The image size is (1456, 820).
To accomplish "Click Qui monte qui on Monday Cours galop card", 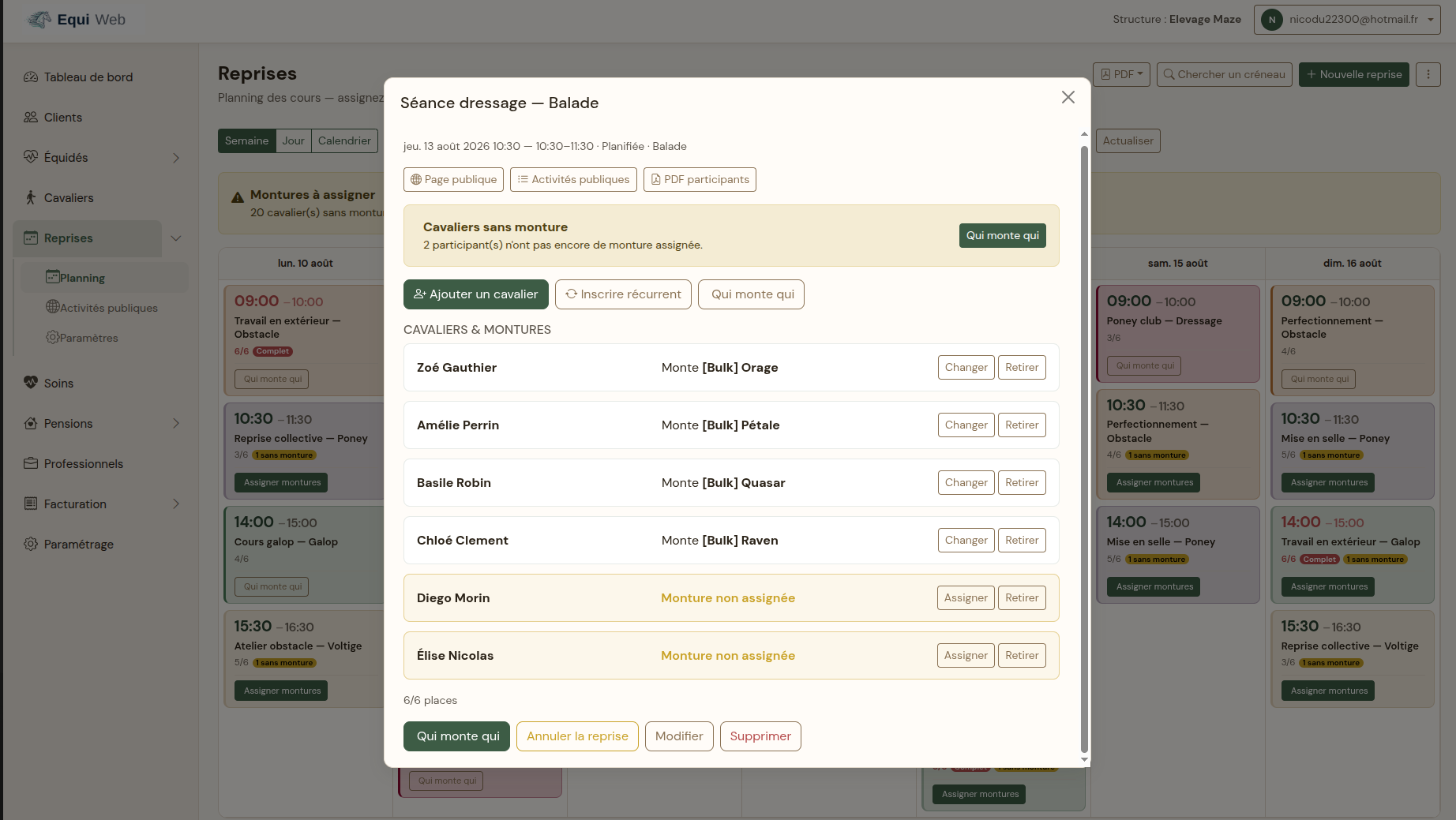I will (x=272, y=586).
